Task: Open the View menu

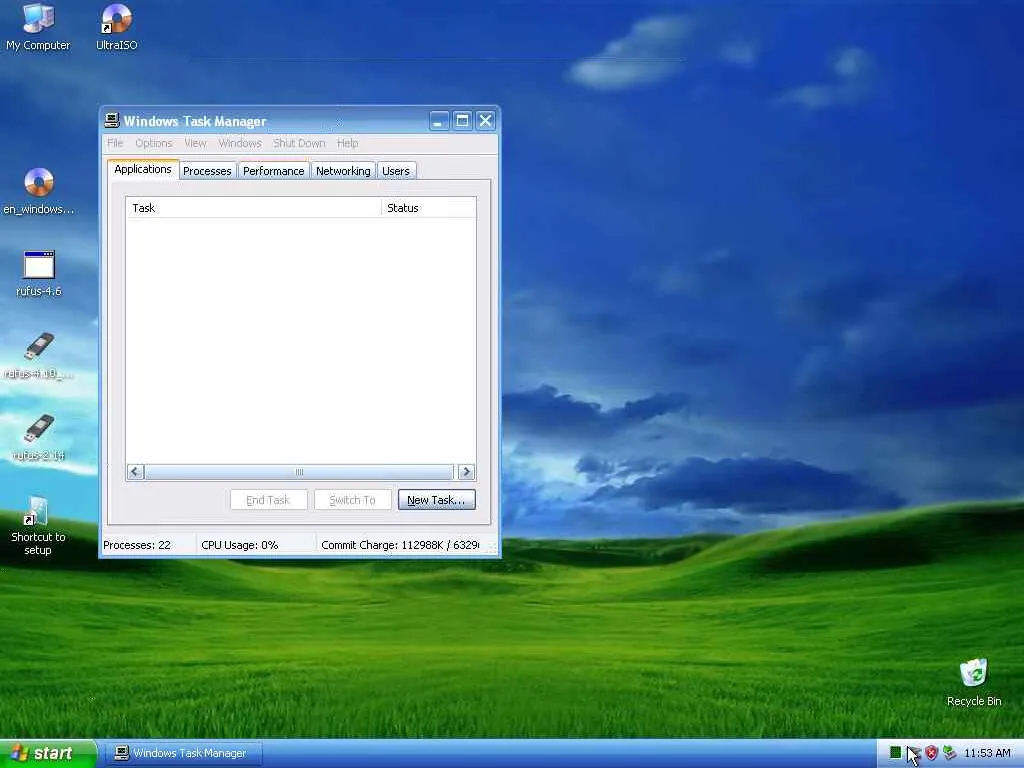Action: tap(195, 143)
